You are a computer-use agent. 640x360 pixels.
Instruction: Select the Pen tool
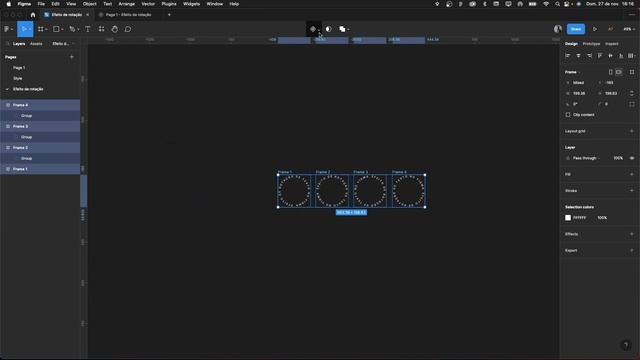click(x=72, y=29)
